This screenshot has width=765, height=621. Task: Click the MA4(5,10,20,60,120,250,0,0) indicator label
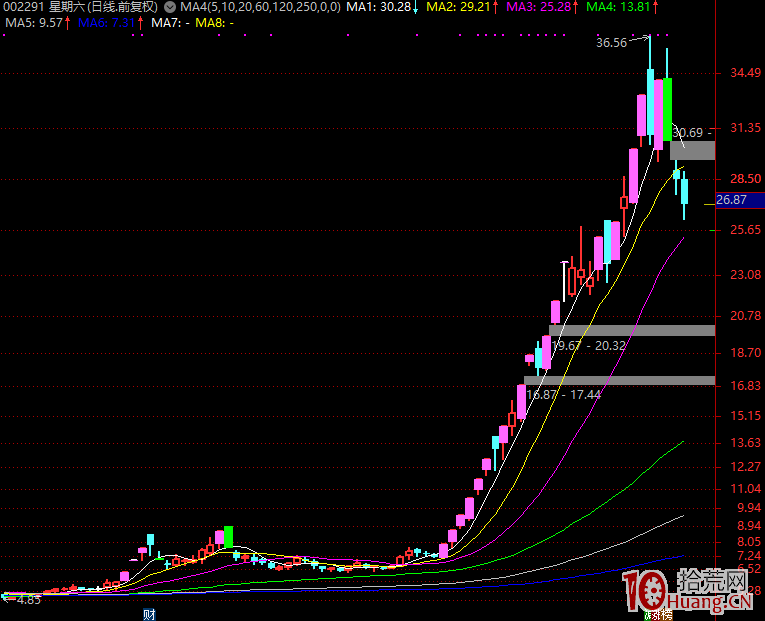(260, 7)
